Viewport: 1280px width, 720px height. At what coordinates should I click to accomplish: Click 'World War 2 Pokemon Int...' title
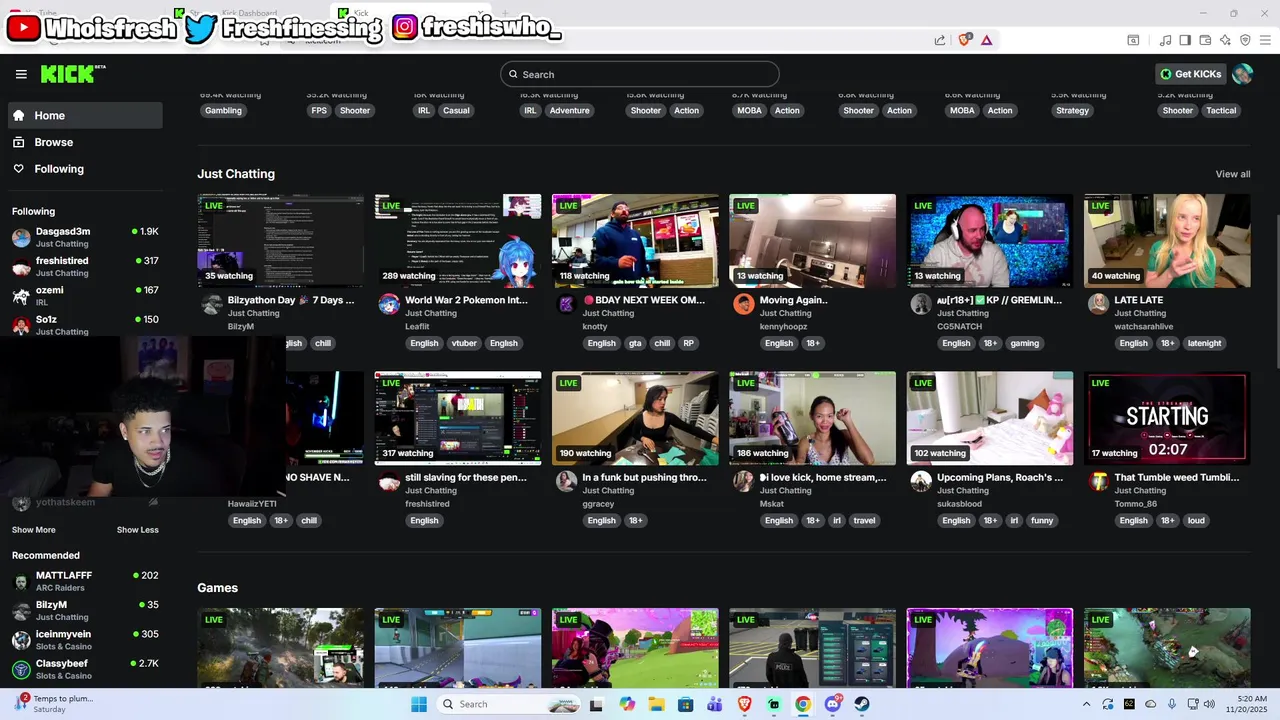point(466,300)
